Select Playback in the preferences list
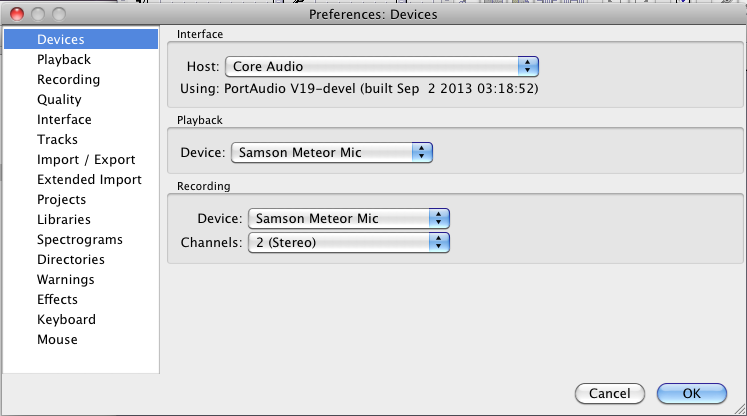 [x=64, y=60]
